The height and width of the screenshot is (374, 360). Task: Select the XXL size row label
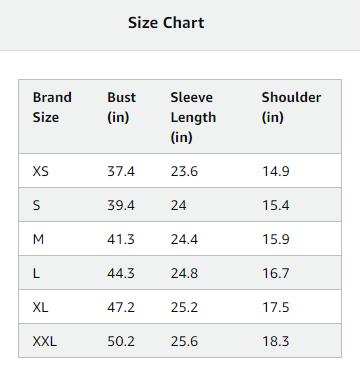(45, 341)
